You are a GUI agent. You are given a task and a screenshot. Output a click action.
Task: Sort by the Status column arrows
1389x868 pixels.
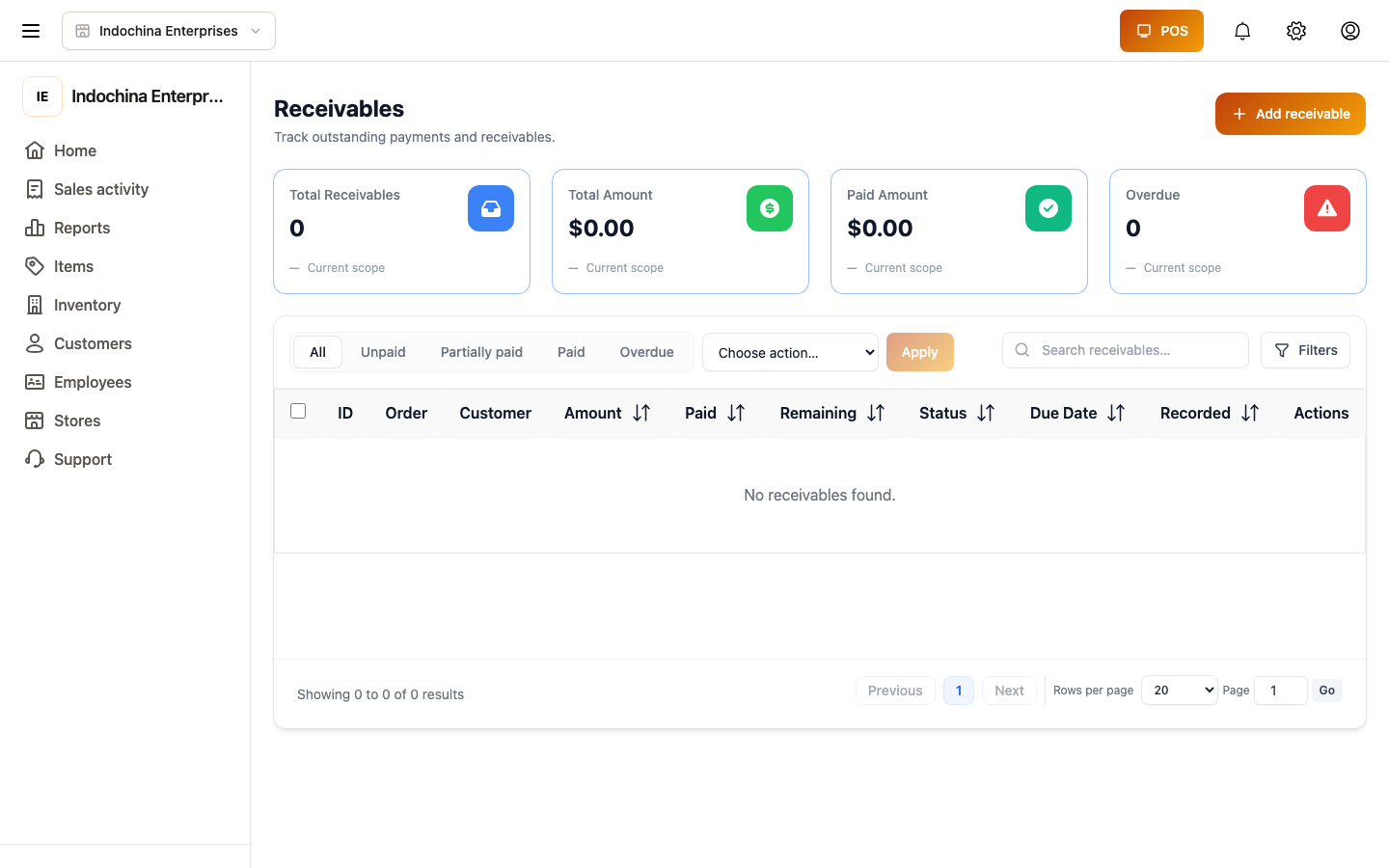click(x=986, y=413)
